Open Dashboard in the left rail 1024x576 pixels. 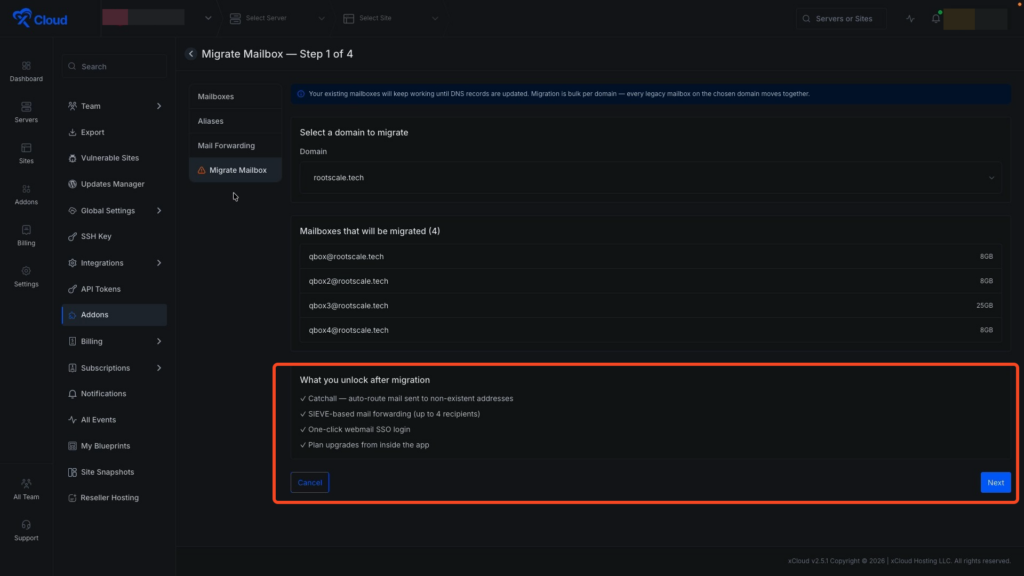26,72
